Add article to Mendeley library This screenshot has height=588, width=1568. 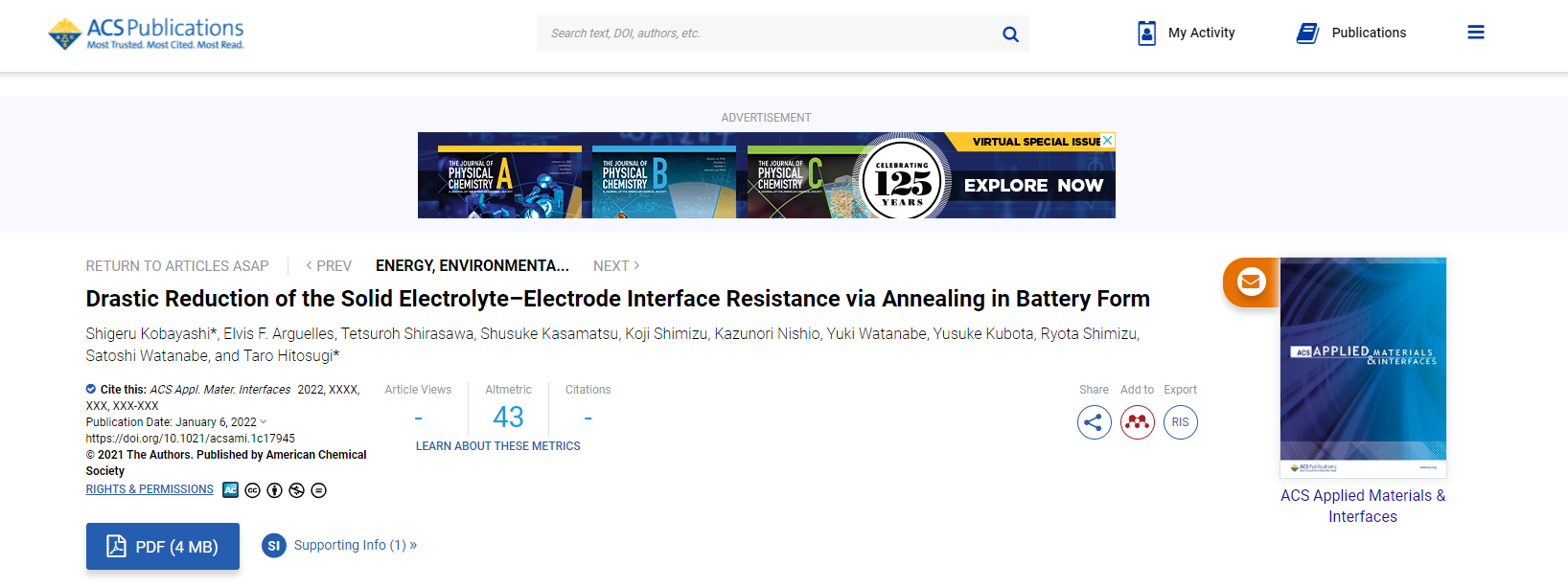point(1137,422)
